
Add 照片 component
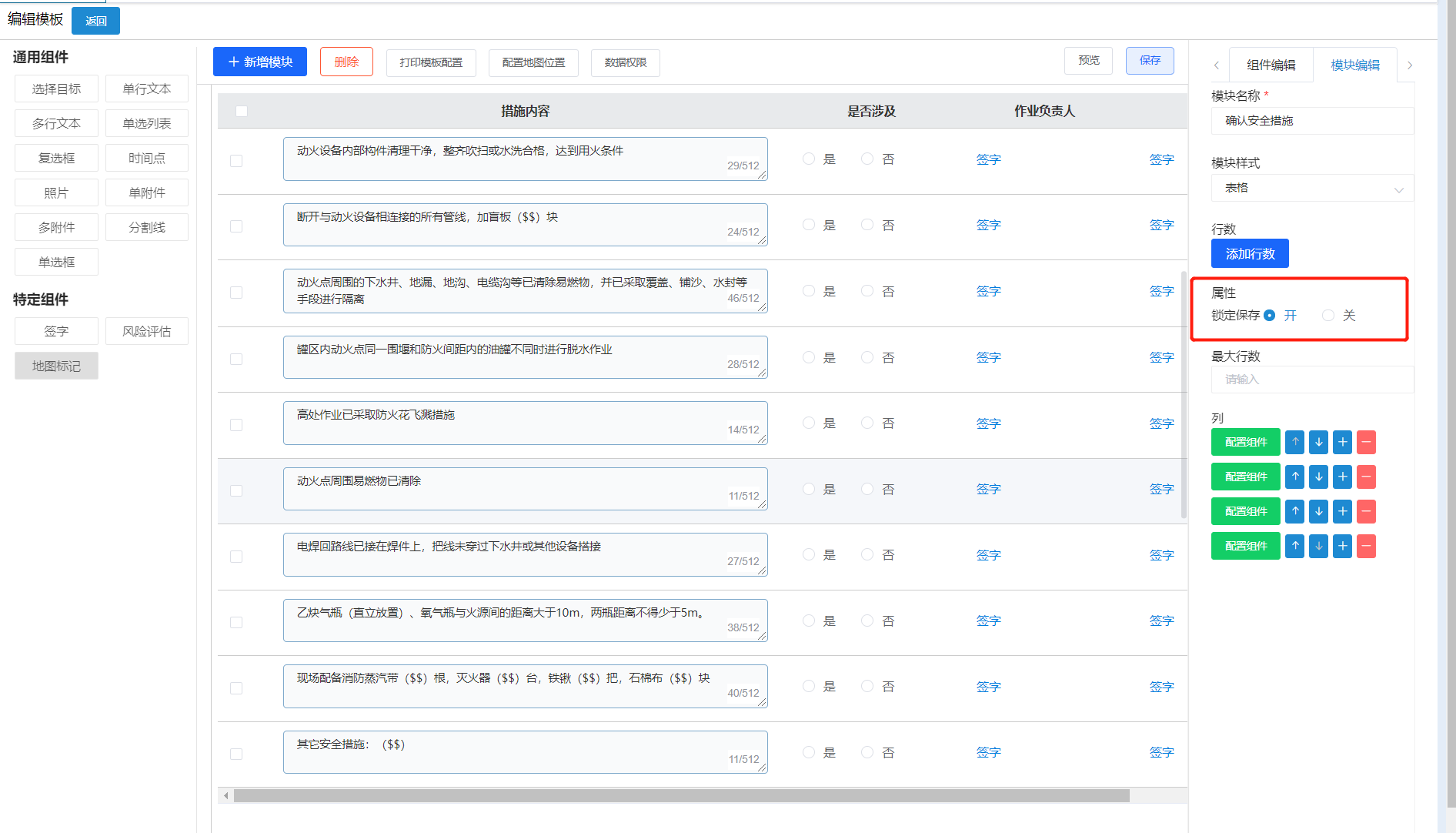(56, 192)
